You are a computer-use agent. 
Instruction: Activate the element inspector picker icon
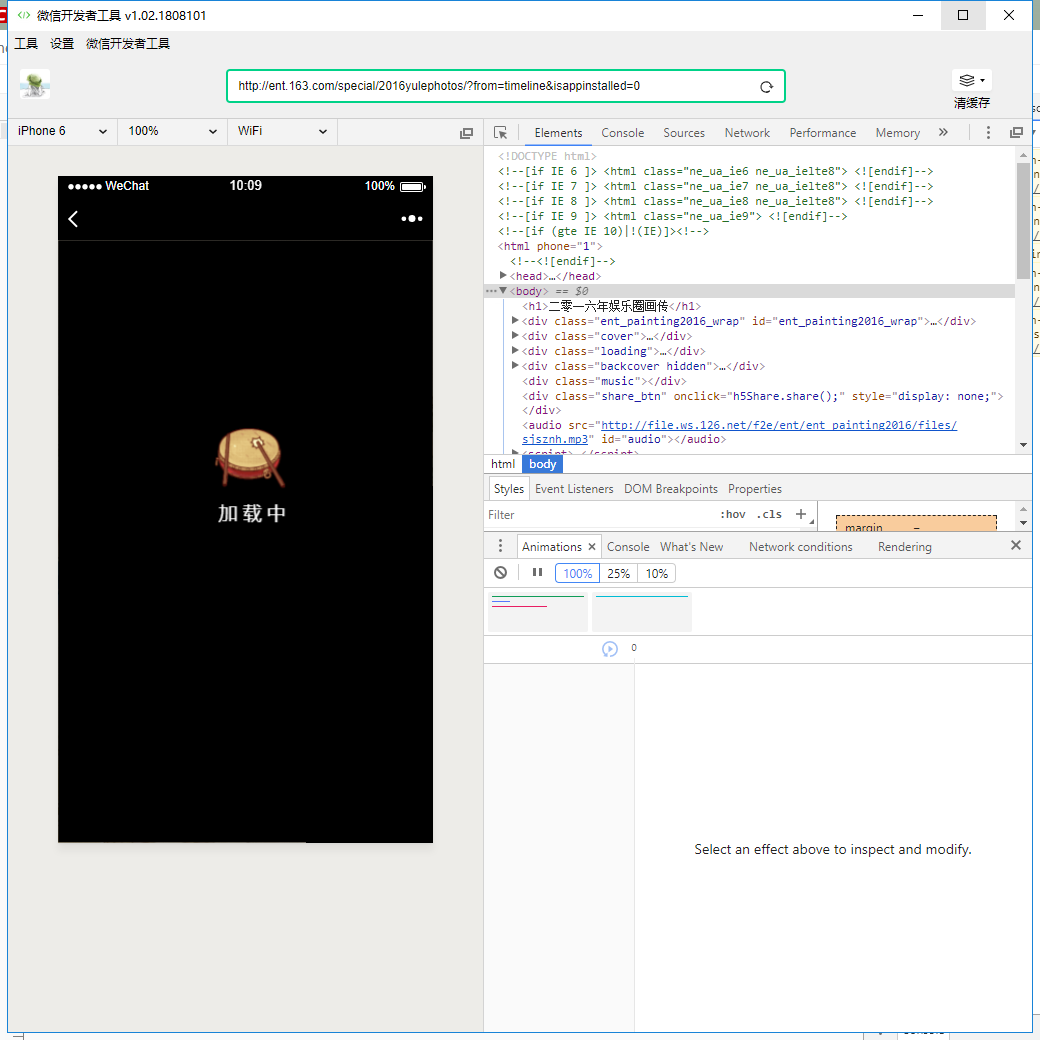[x=501, y=133]
